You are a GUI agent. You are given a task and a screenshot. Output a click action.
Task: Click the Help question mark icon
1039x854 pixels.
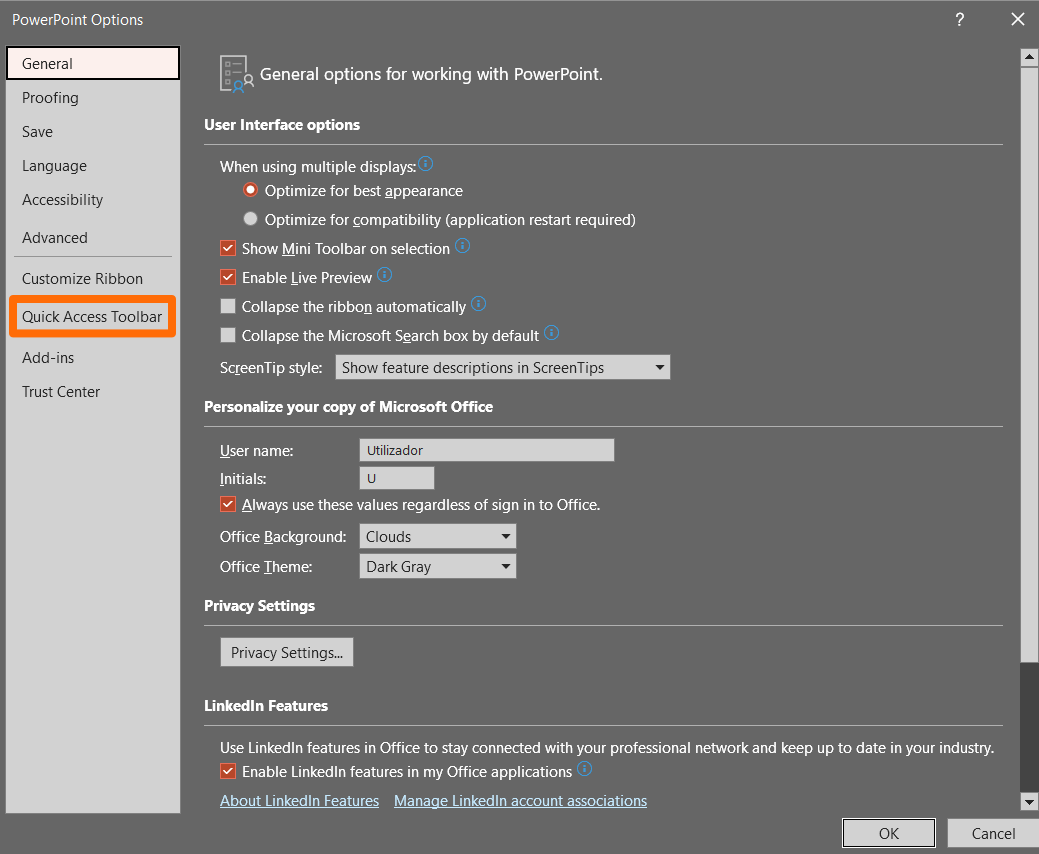click(x=959, y=19)
